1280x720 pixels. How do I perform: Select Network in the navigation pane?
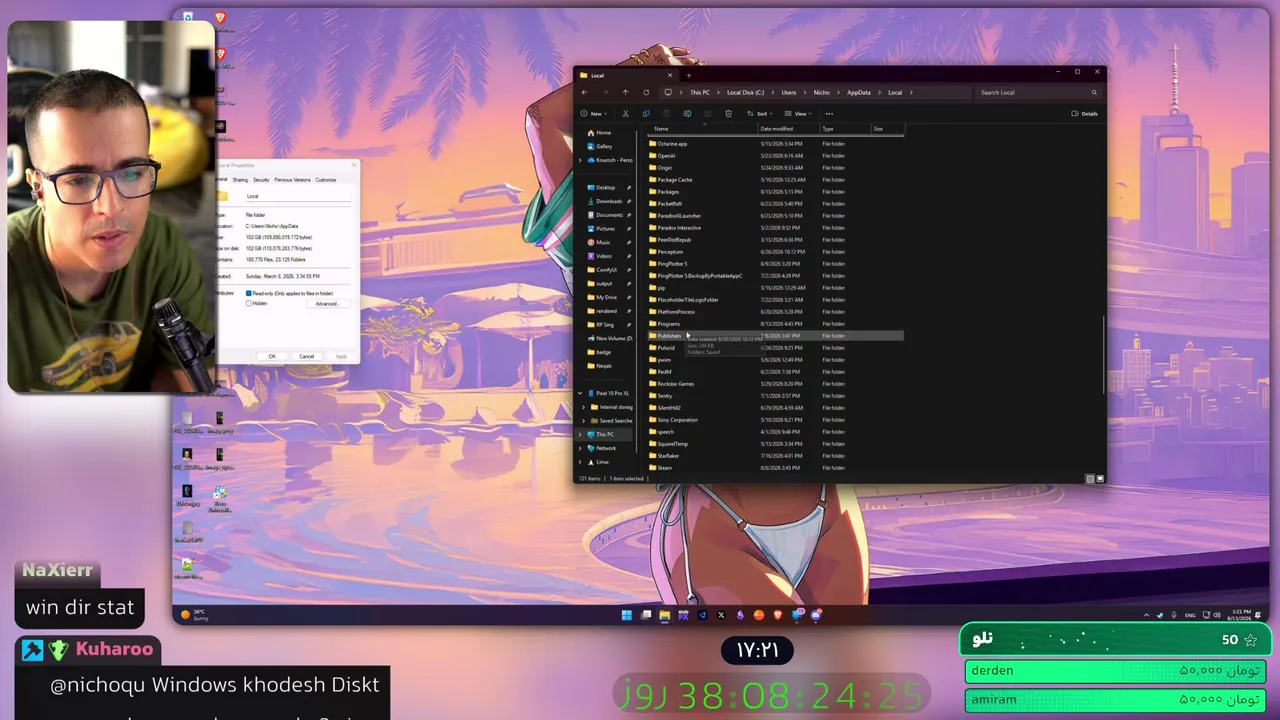tap(603, 448)
